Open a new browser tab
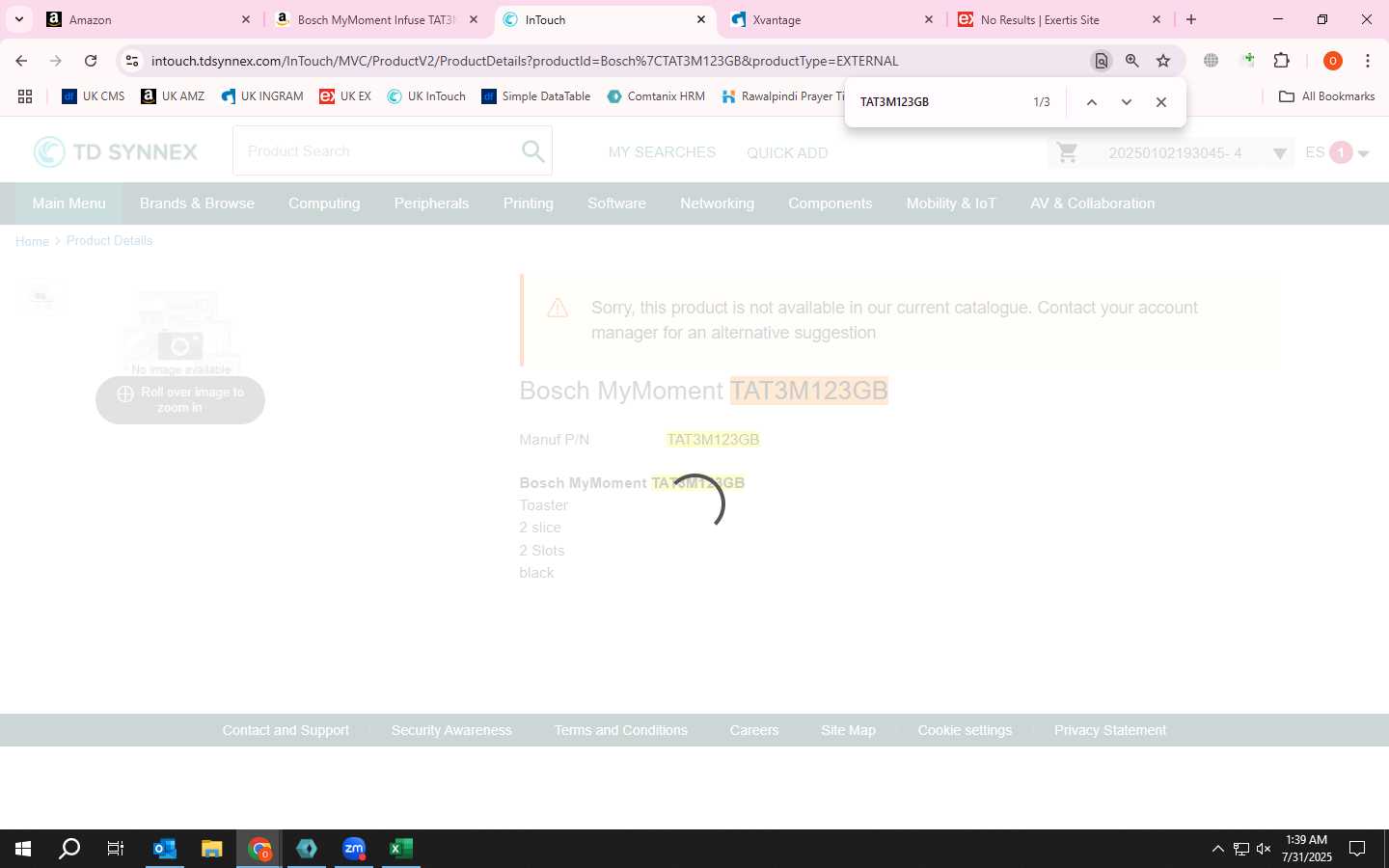Viewport: 1389px width, 868px height. [x=1191, y=19]
